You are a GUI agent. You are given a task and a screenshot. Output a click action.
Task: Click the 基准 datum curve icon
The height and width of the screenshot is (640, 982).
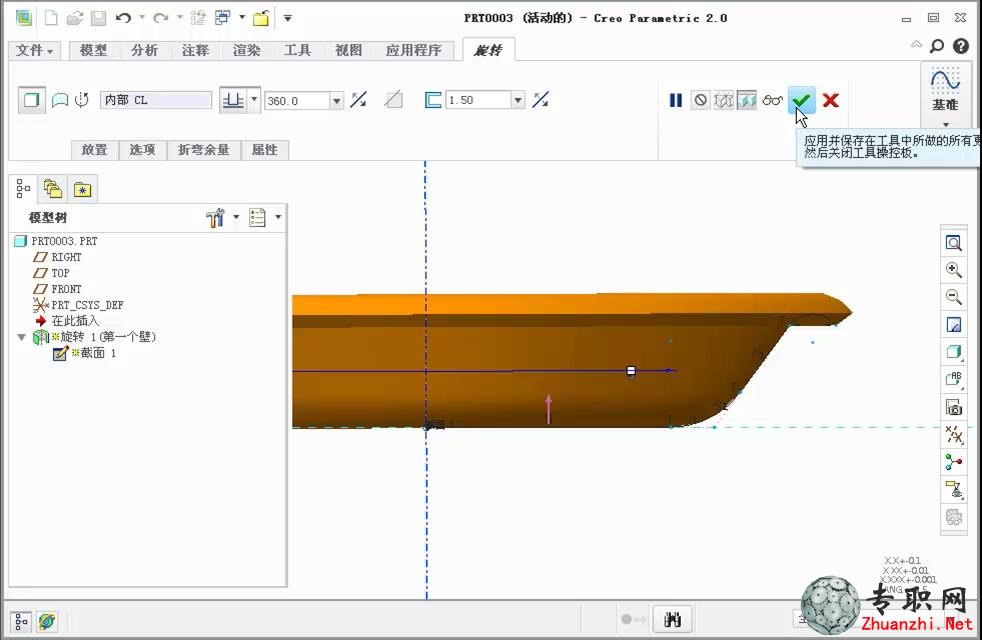click(x=944, y=81)
